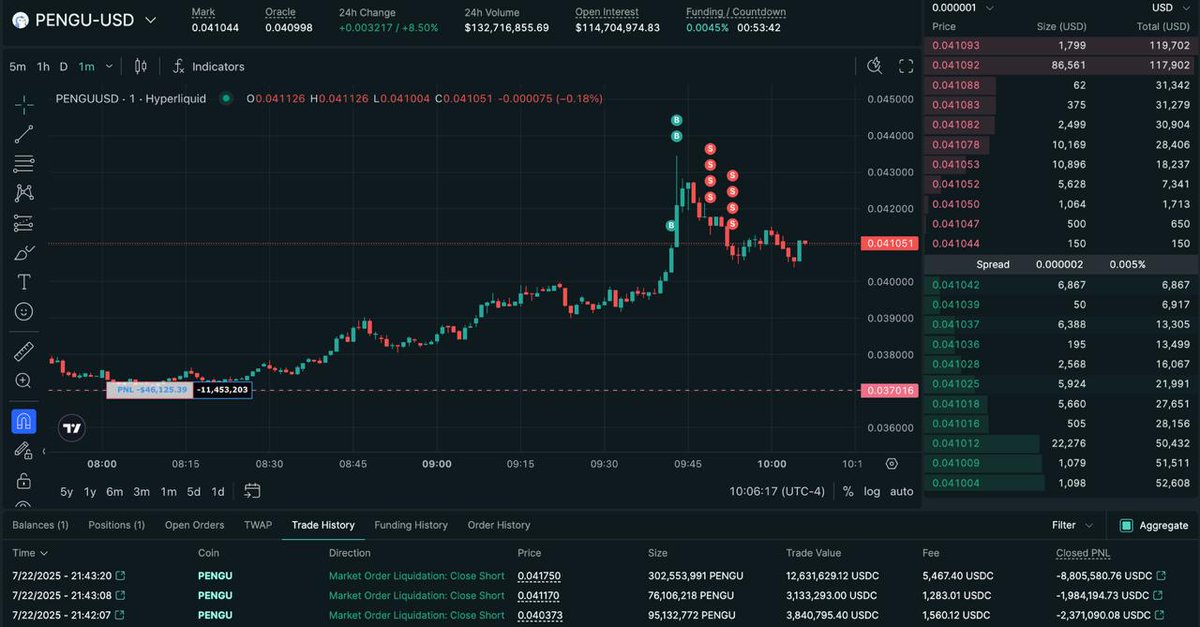
Task: Select the XABCD pattern tool
Action: pyautogui.click(x=24, y=193)
